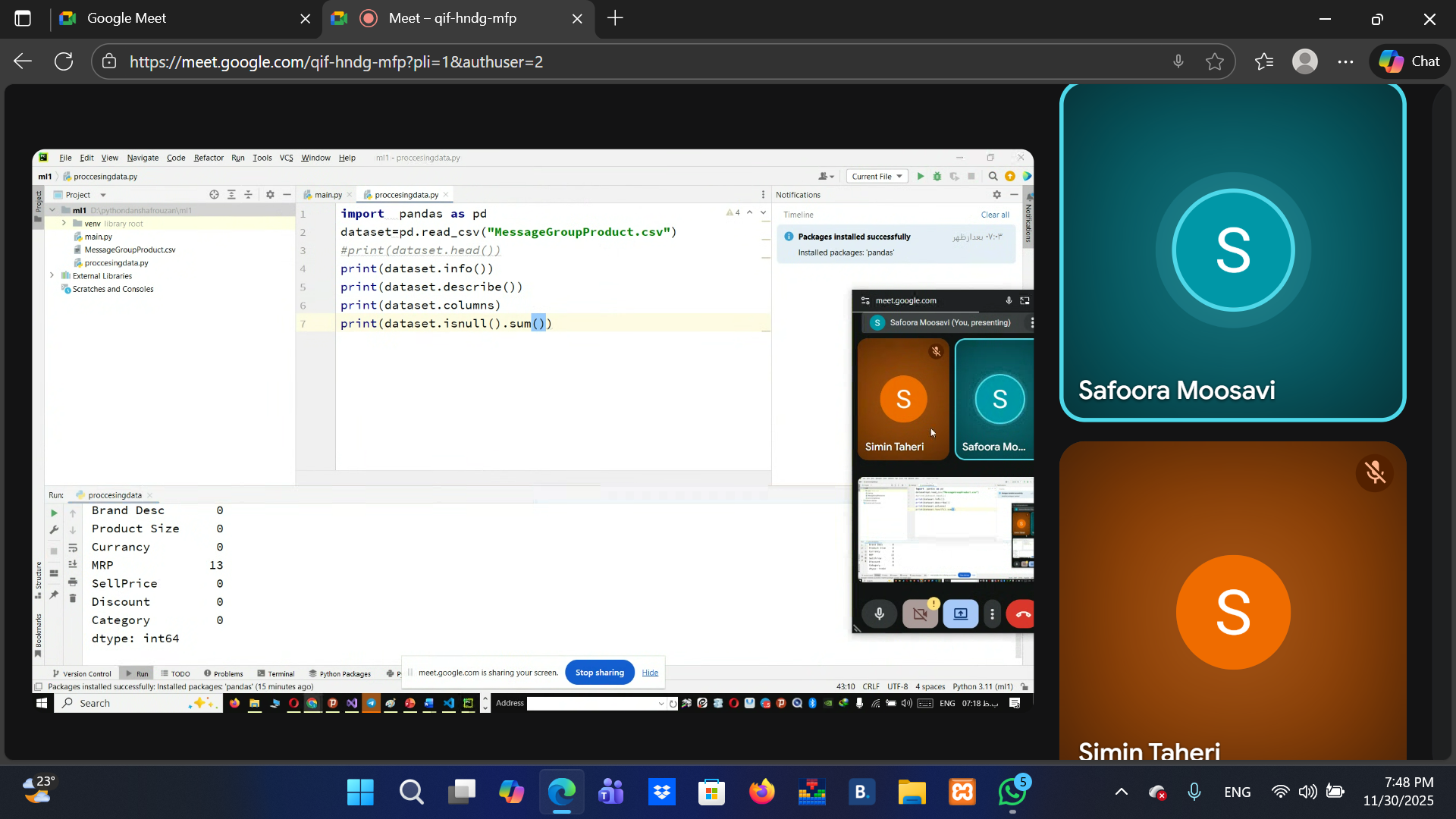
Task: Click the orange IDE update arrow icon
Action: [x=1010, y=176]
